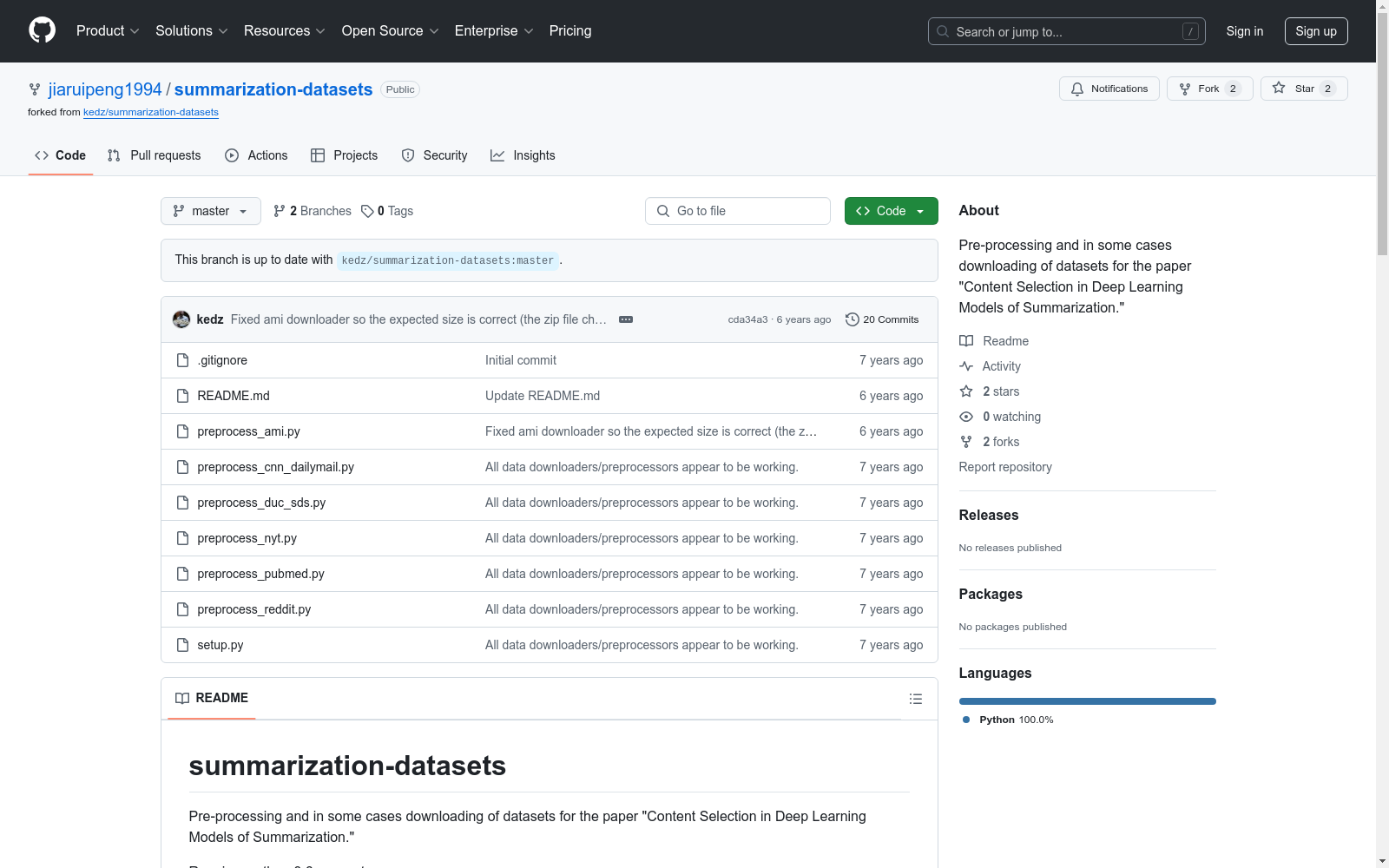Click the pulse icon beside Activity
Image resolution: width=1389 pixels, height=868 pixels.
pos(966,366)
